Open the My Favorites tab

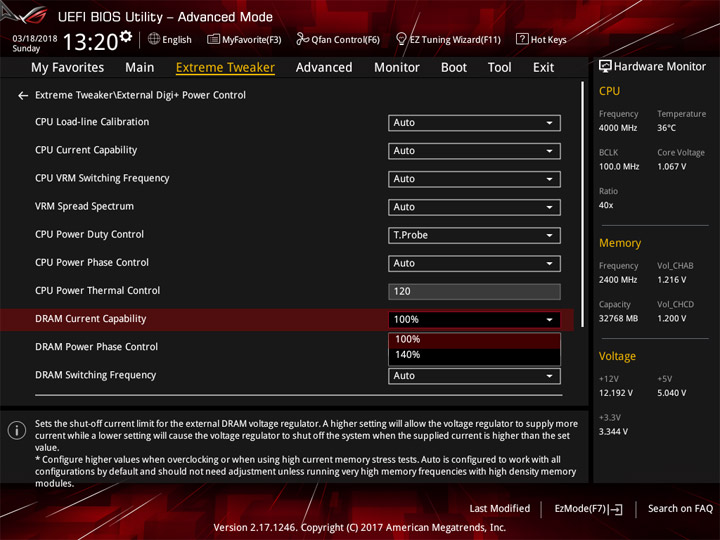click(68, 68)
